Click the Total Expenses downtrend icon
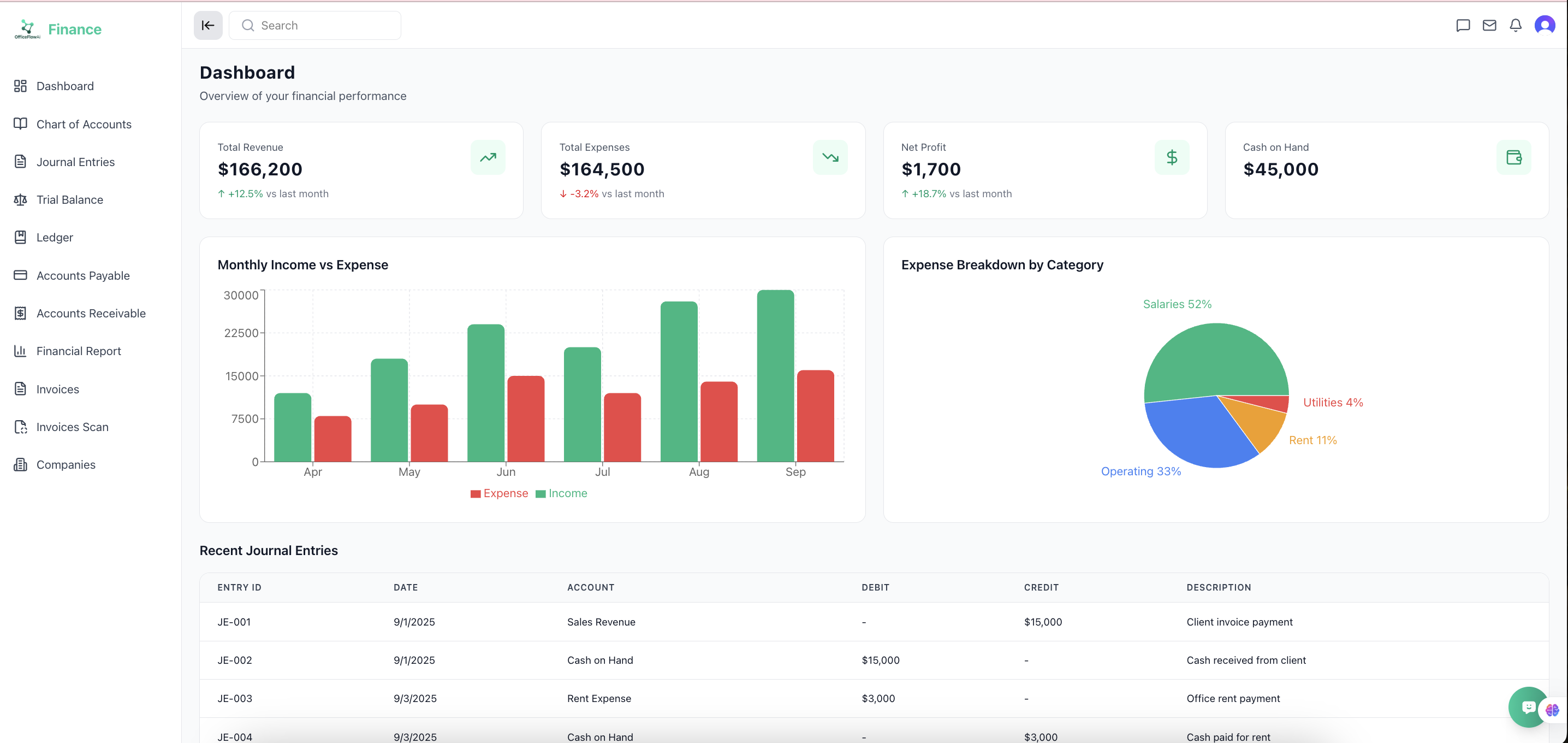 [830, 158]
